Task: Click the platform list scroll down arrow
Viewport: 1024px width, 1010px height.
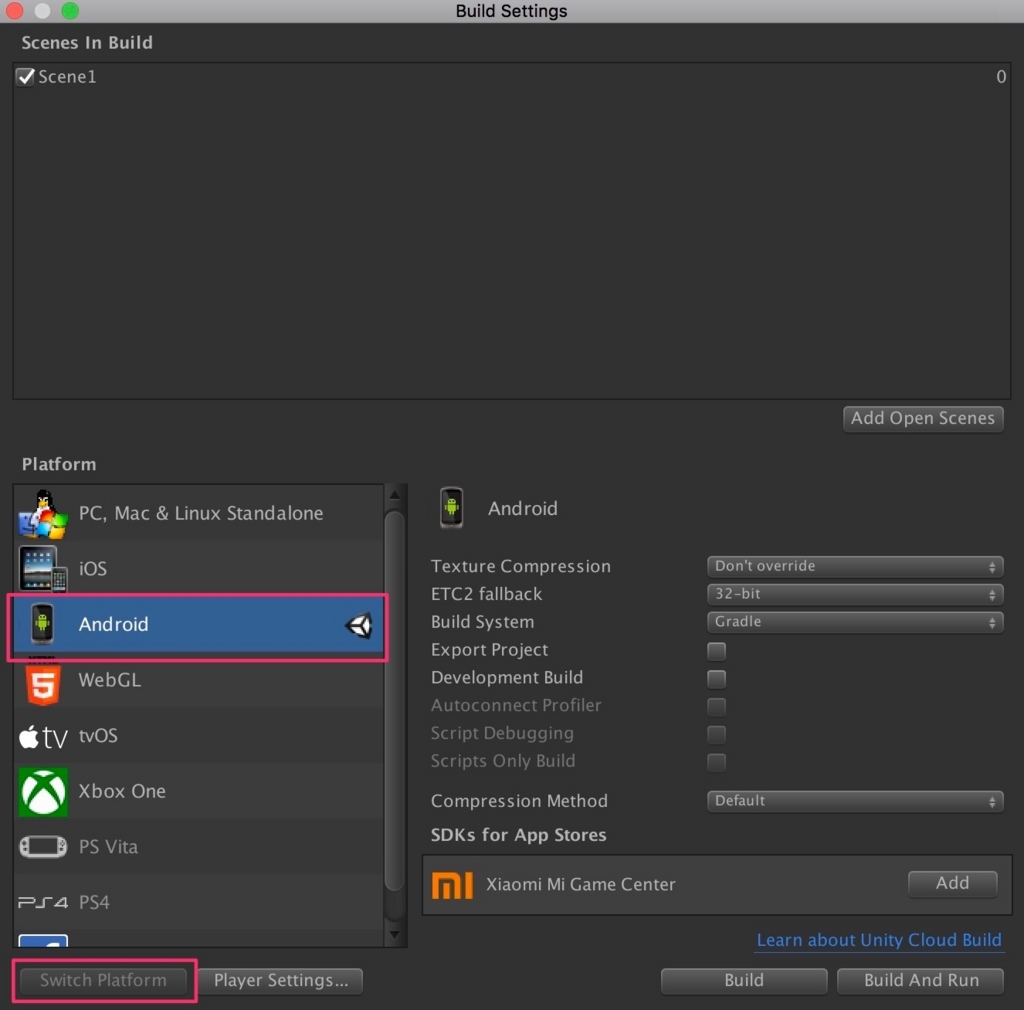Action: point(394,935)
